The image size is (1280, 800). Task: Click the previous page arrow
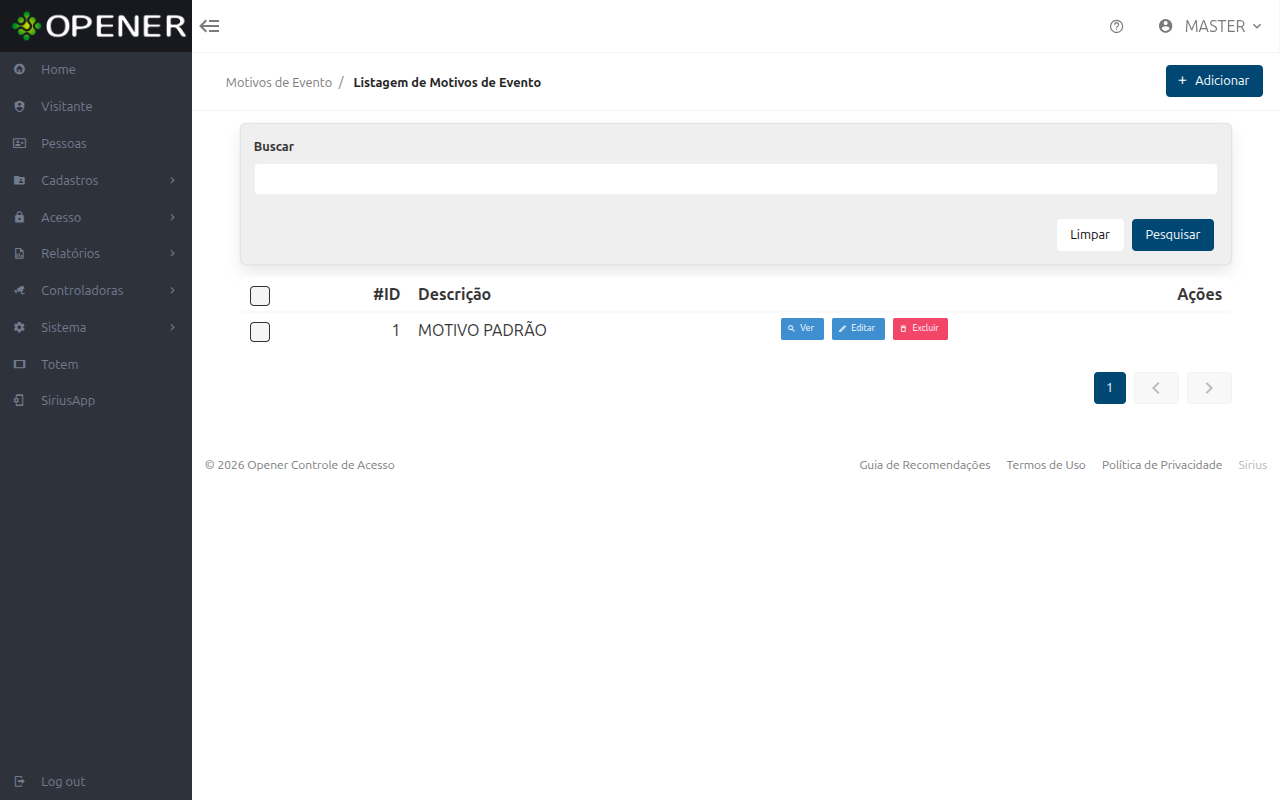(1156, 388)
